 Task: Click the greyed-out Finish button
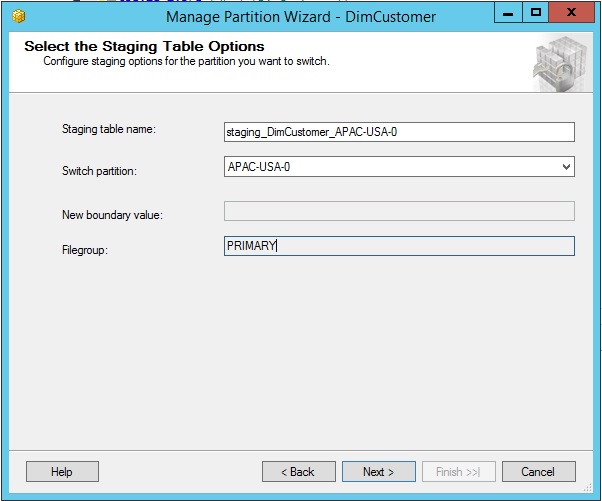pos(459,471)
